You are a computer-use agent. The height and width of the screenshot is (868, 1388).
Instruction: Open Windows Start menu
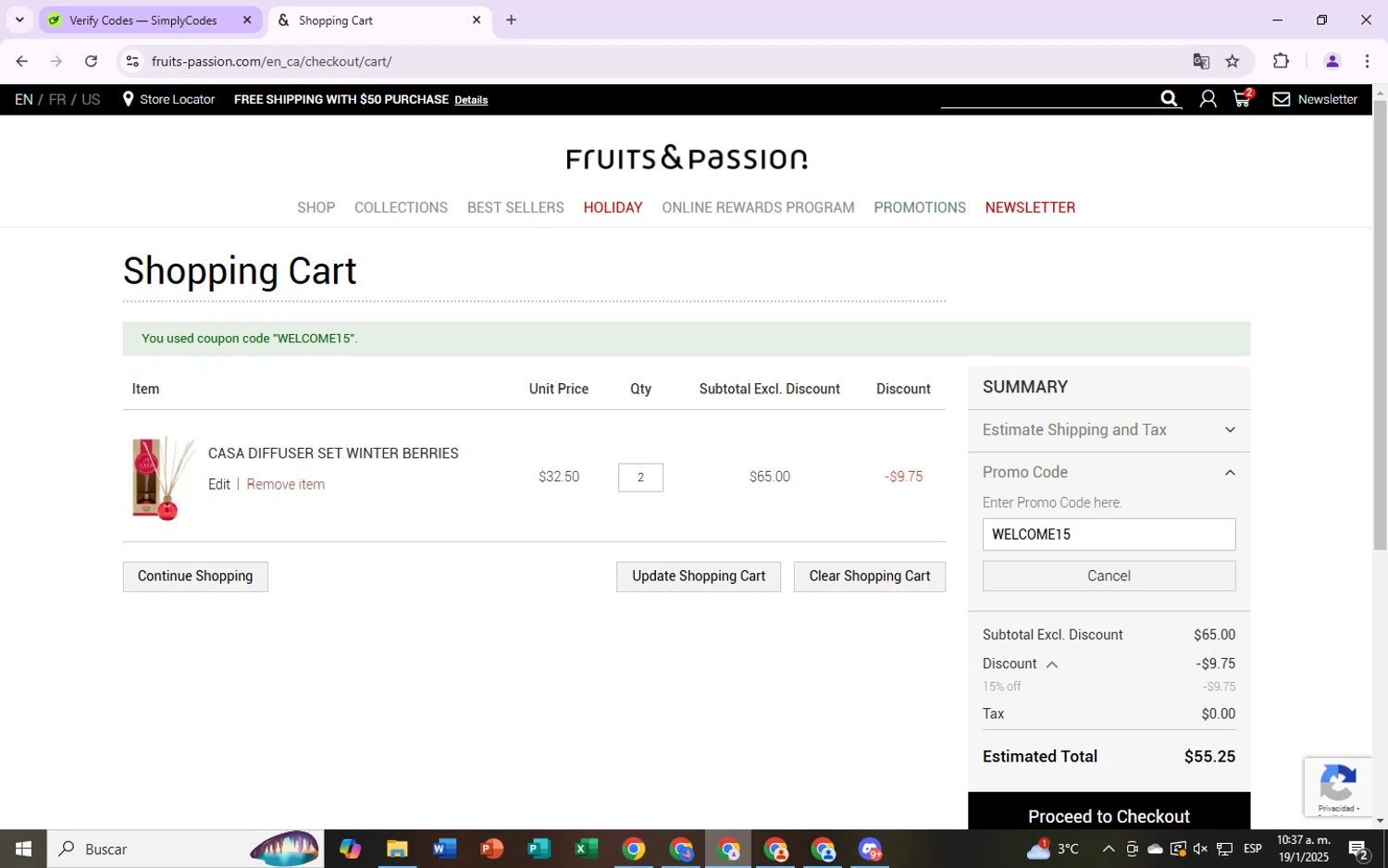(x=23, y=849)
